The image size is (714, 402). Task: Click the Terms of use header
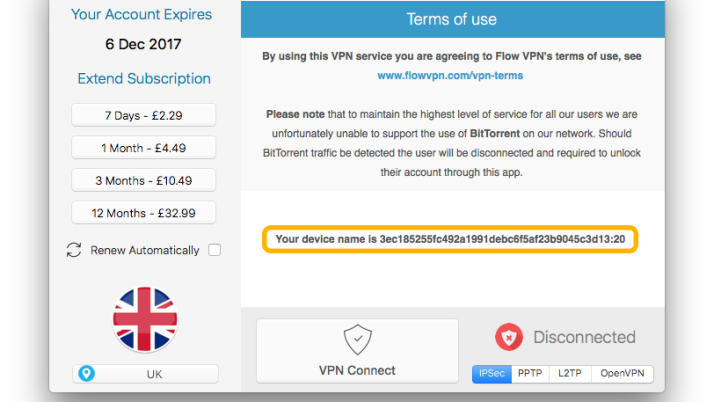451,19
